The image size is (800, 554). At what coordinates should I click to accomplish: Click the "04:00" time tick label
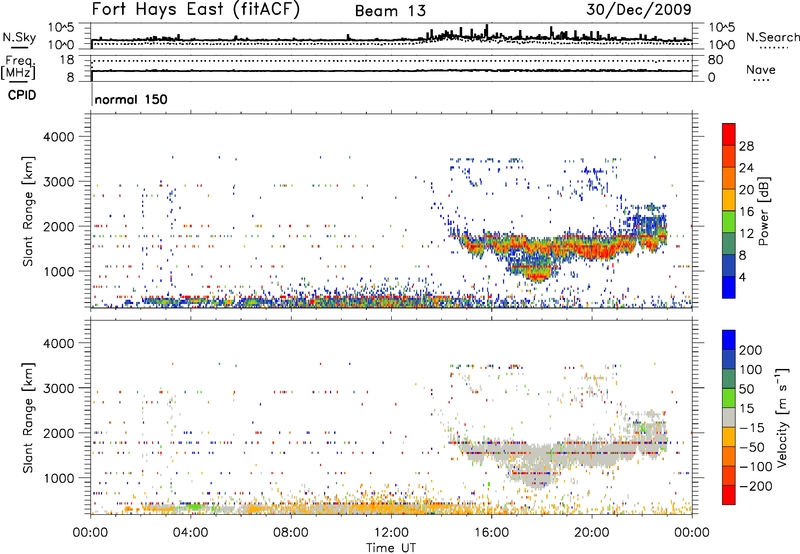(x=190, y=533)
